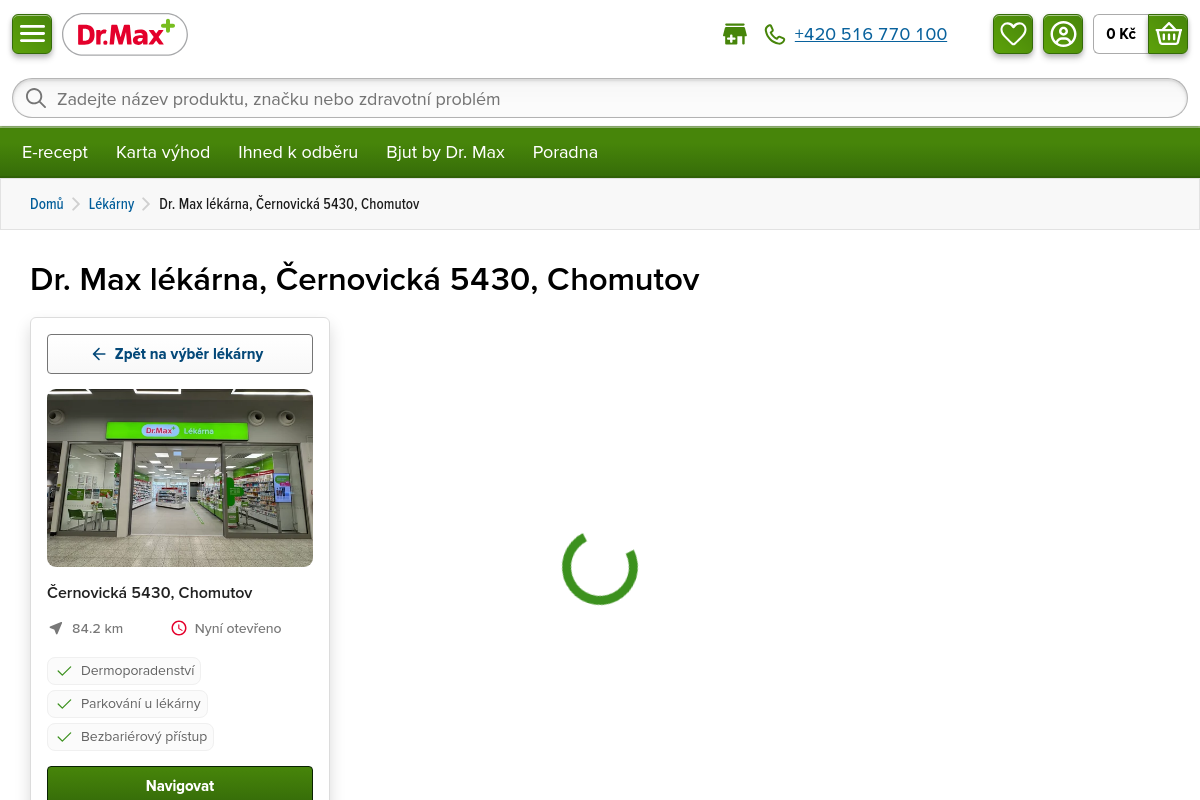
Task: Open the Poradna section
Action: (565, 152)
